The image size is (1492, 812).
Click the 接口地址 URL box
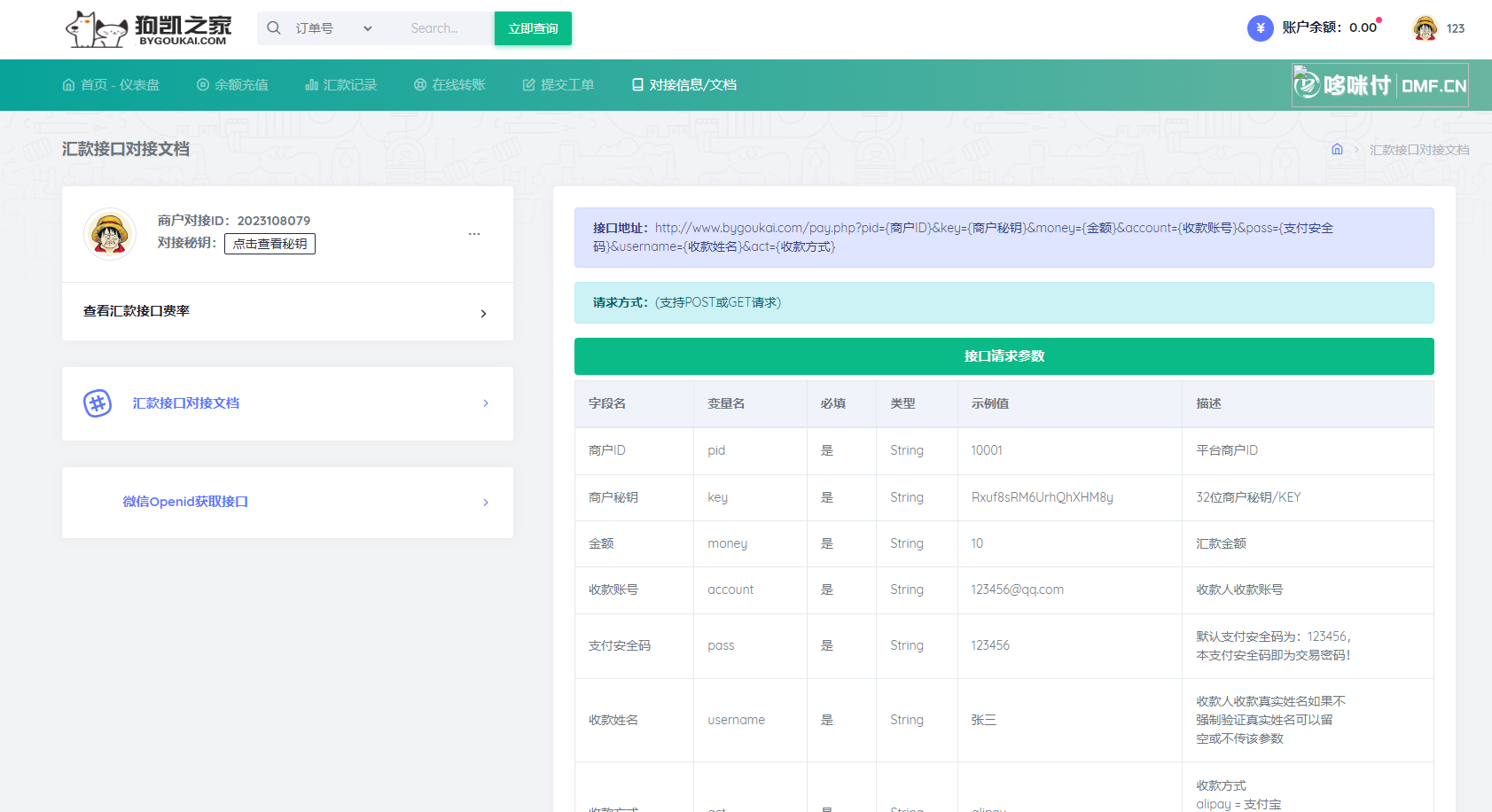[x=1004, y=238]
